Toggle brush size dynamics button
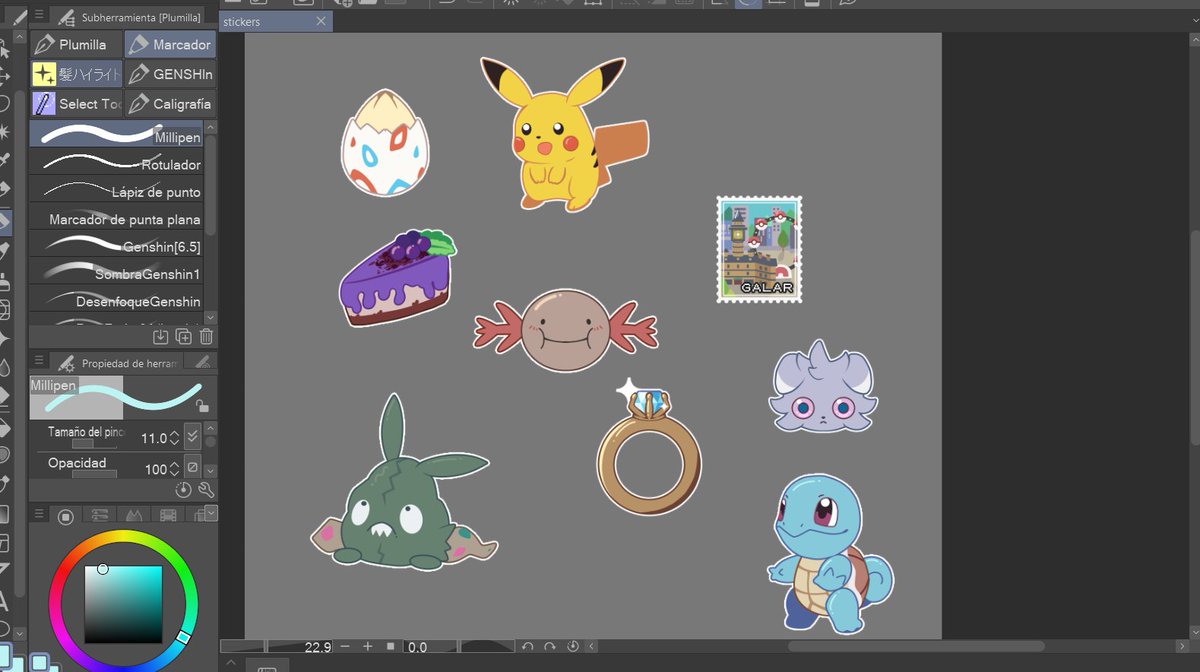The image size is (1200, 672). tap(193, 437)
